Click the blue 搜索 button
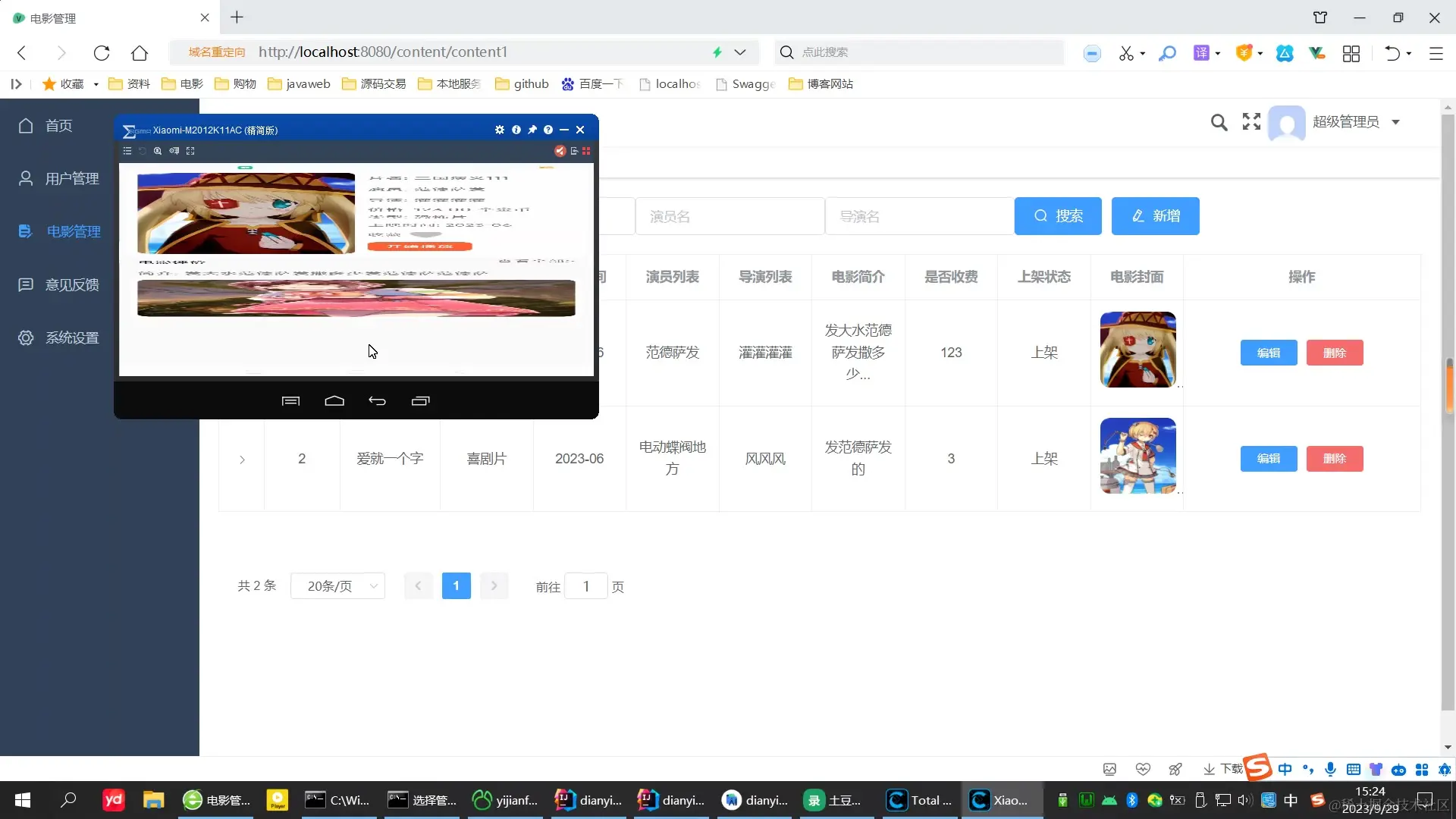Screen dimensions: 1456x819 [1058, 216]
